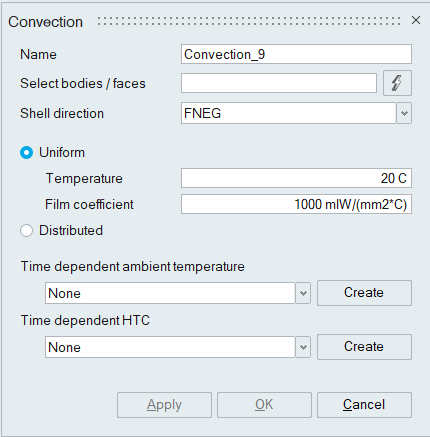Expand the Shell direction dropdown arrow
Image resolution: width=430 pixels, height=437 pixels.
click(x=404, y=113)
